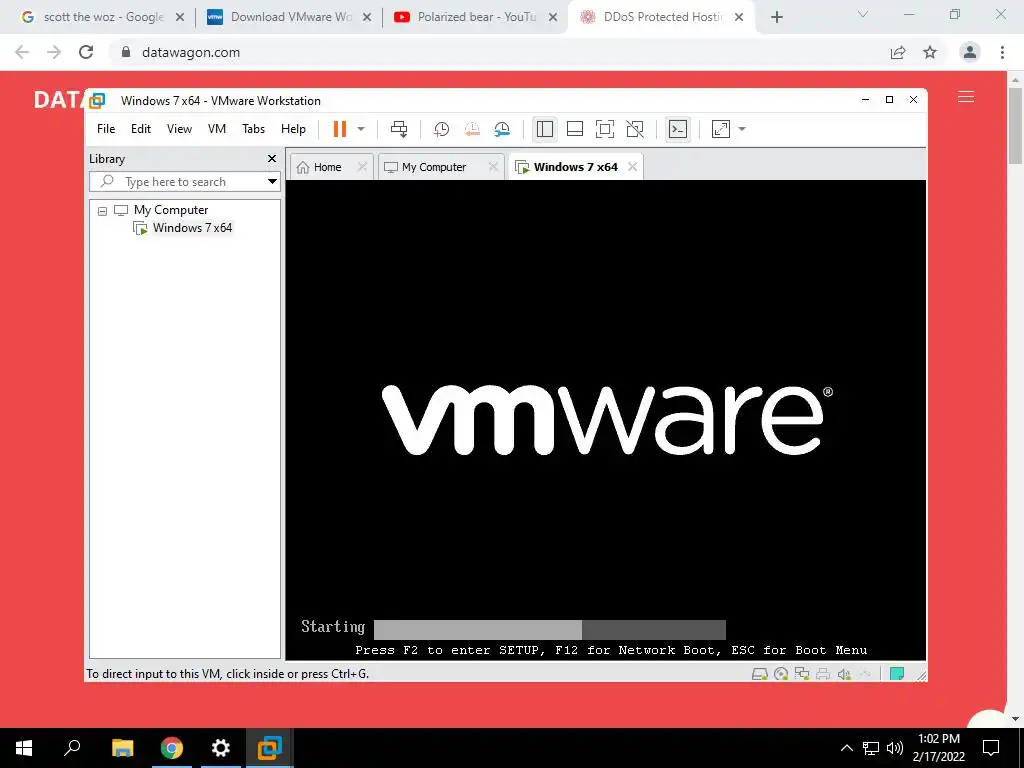The image size is (1024, 768).
Task: Click the sound card status icon
Action: point(844,674)
